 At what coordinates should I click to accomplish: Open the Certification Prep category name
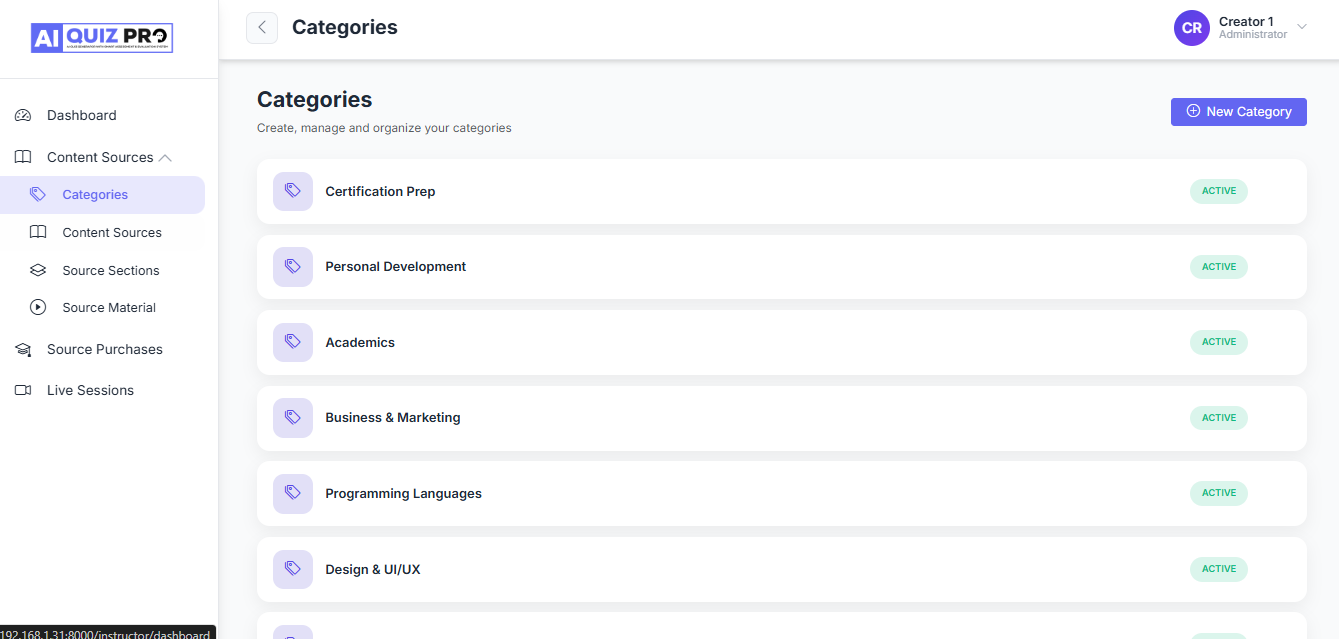click(380, 191)
